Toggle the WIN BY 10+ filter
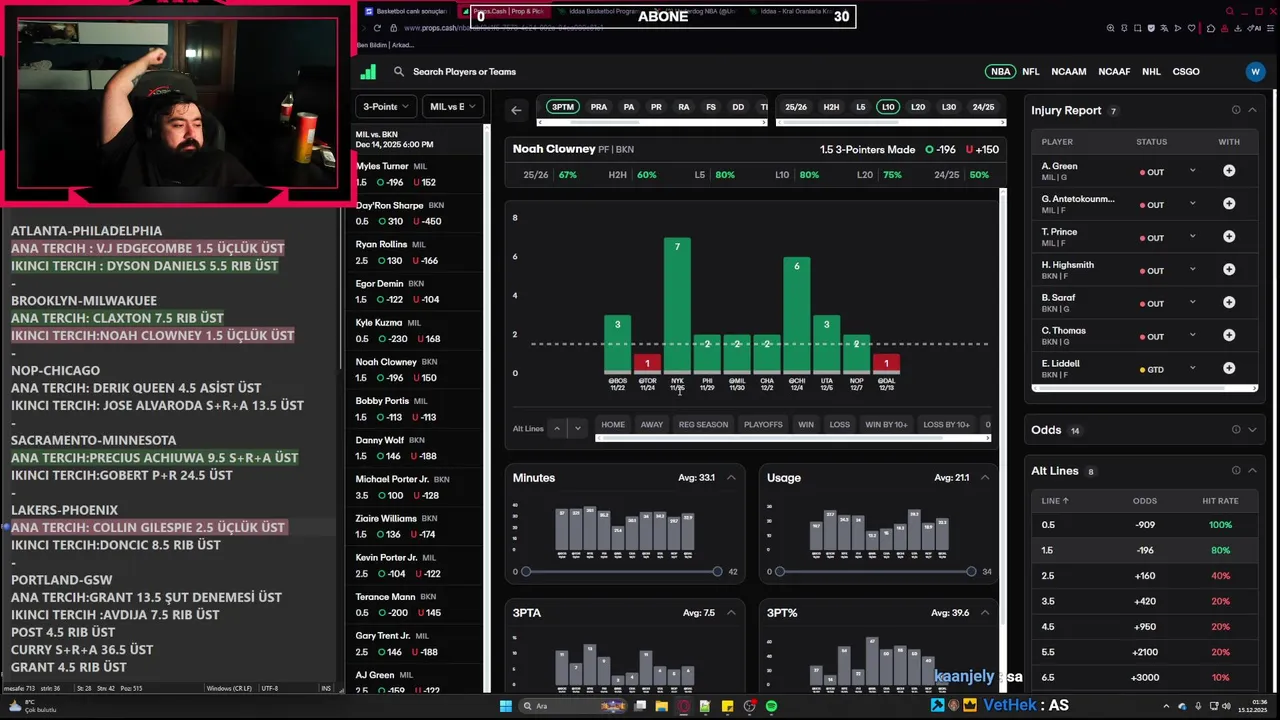This screenshot has width=1280, height=720. (886, 424)
